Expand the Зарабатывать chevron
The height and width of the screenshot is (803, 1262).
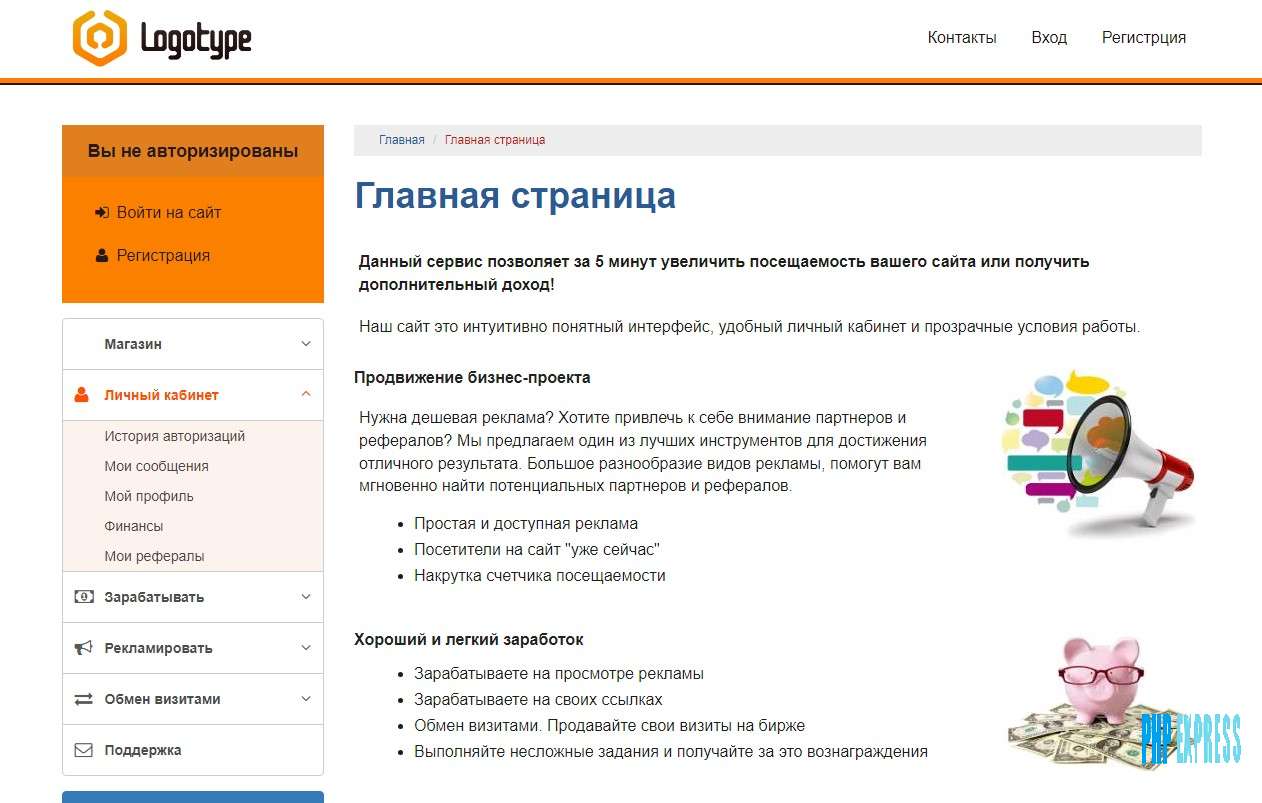pos(306,597)
